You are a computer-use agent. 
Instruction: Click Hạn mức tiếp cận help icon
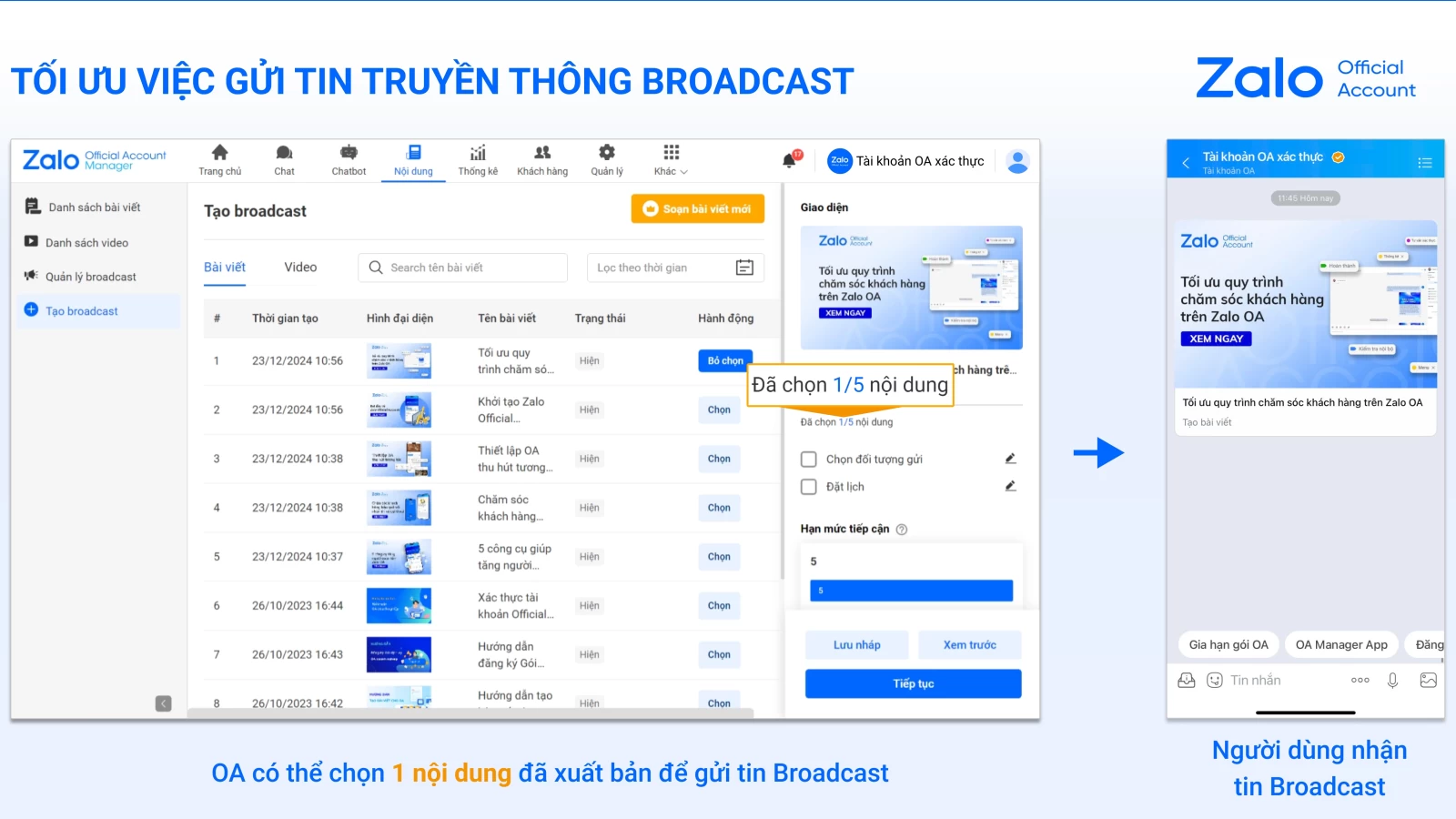pyautogui.click(x=902, y=530)
